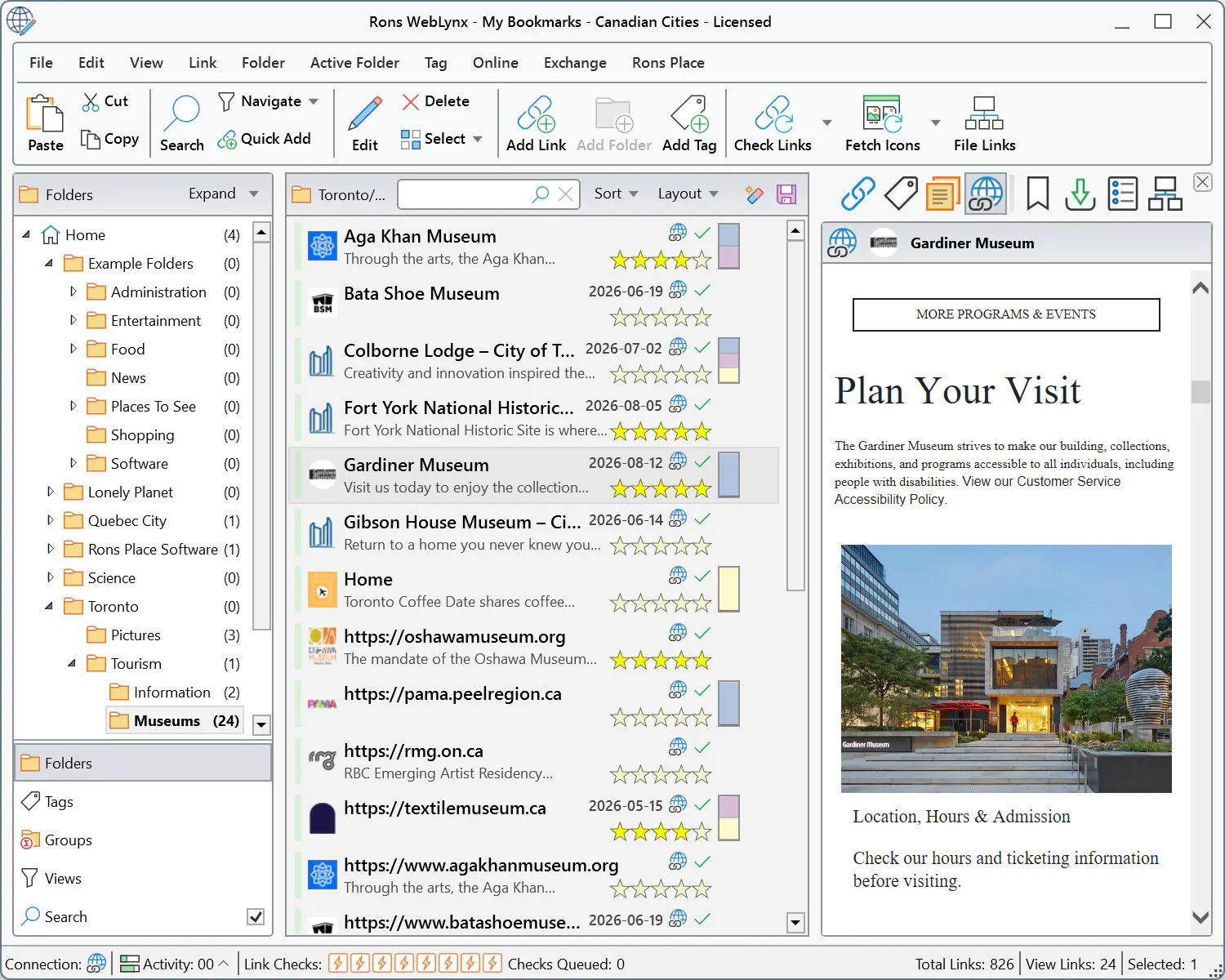Toggle the green check on Gardiner Museum row
Image resolution: width=1225 pixels, height=980 pixels.
click(702, 461)
